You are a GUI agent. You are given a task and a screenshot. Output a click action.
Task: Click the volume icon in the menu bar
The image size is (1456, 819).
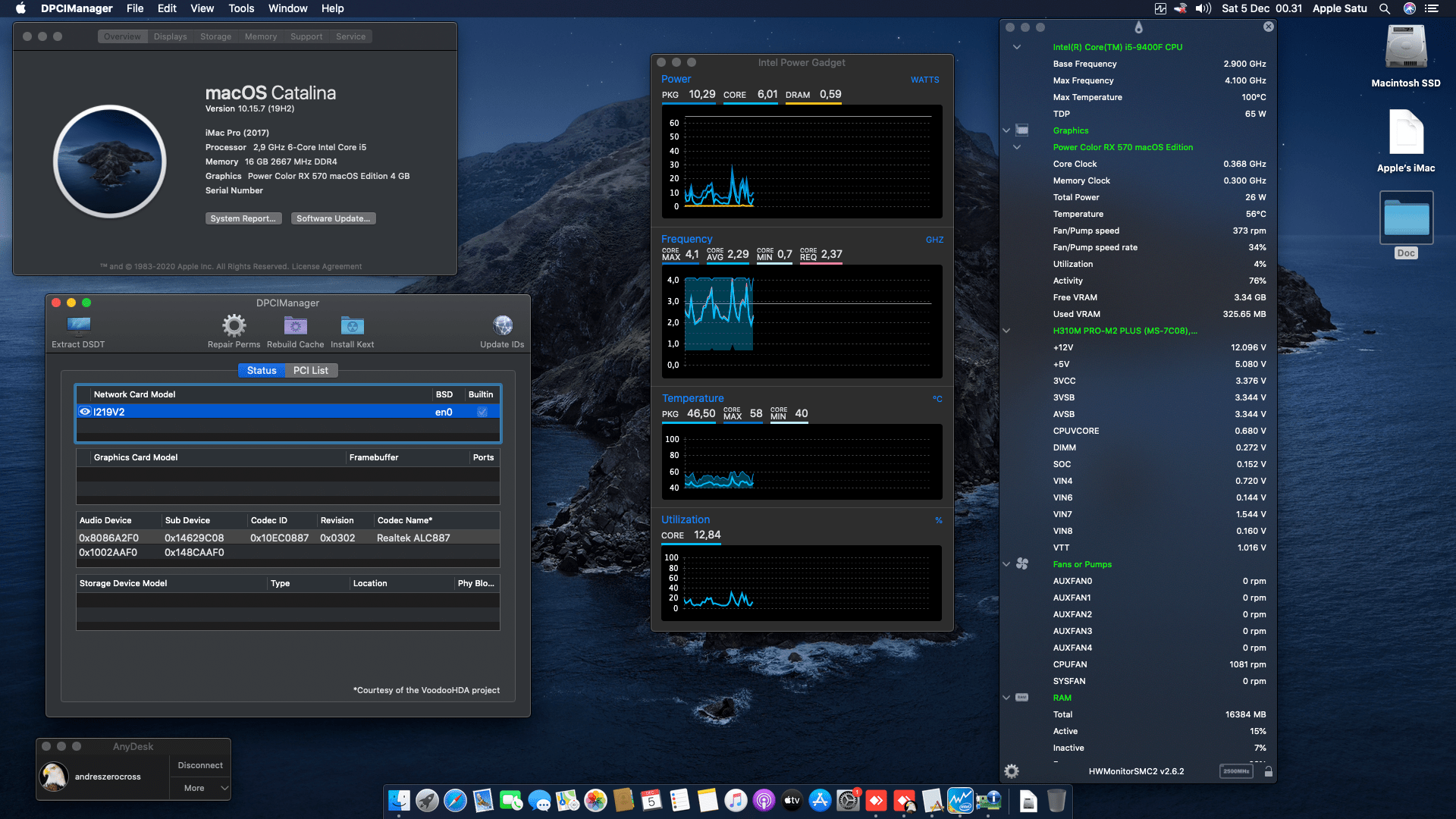[1203, 8]
